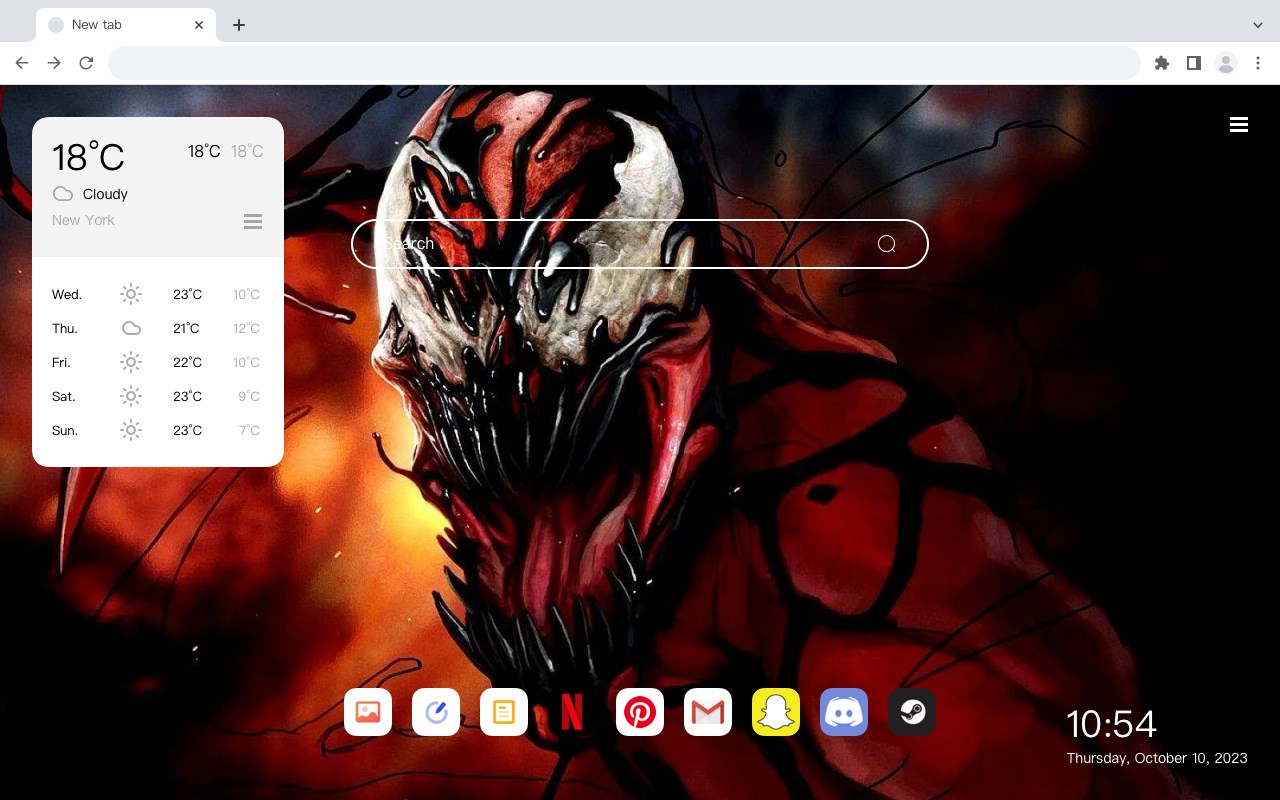Click the New York location label
Image resolution: width=1280 pixels, height=800 pixels.
(x=83, y=220)
